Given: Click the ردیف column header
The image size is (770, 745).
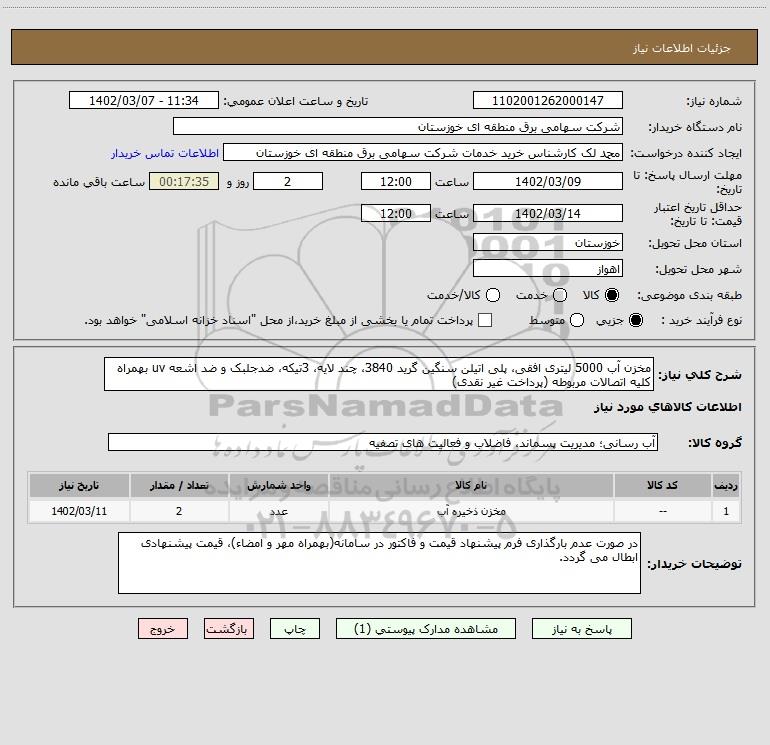Looking at the screenshot, I should 726,485.
